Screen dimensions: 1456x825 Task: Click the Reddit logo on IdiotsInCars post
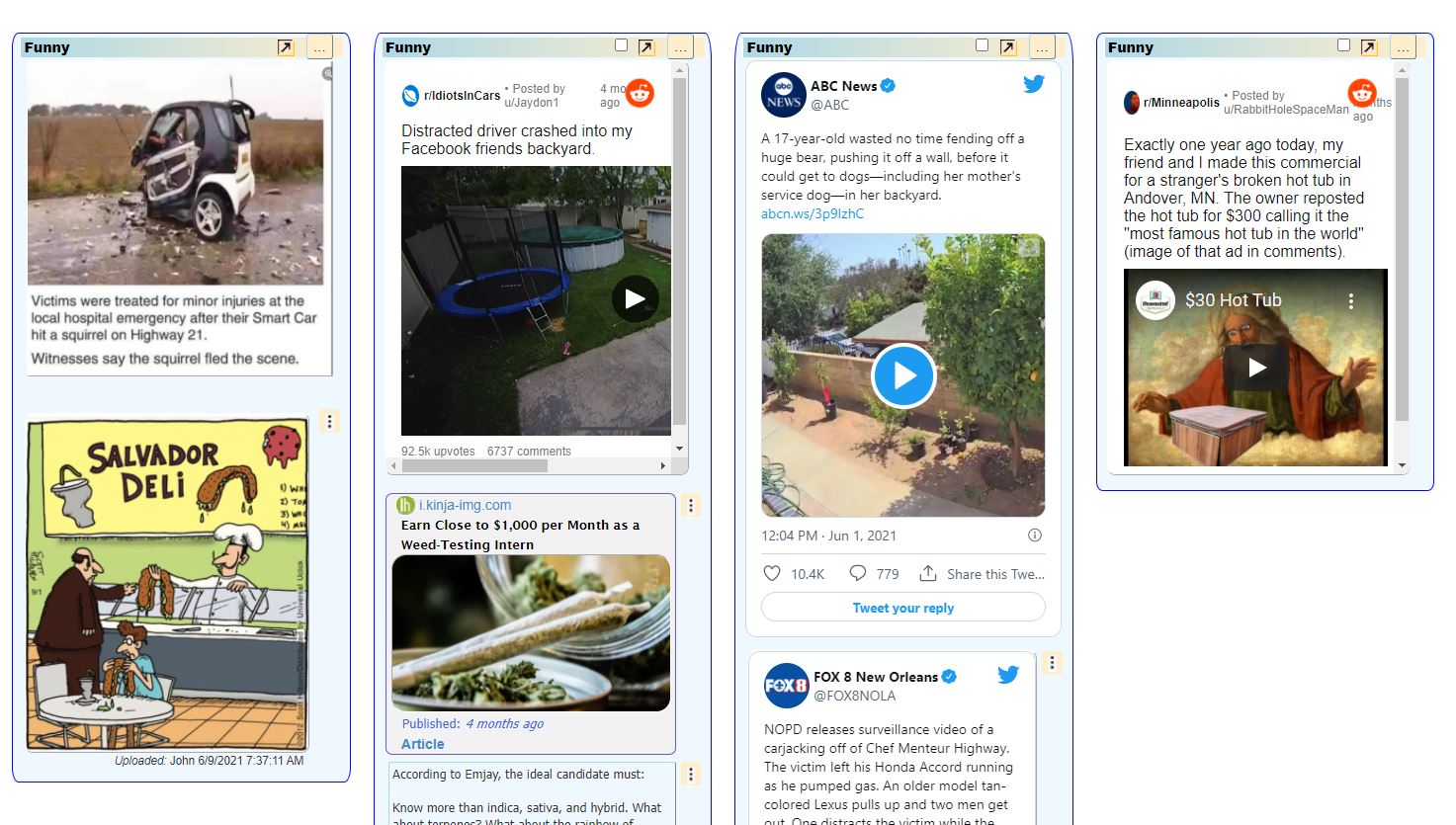coord(641,93)
